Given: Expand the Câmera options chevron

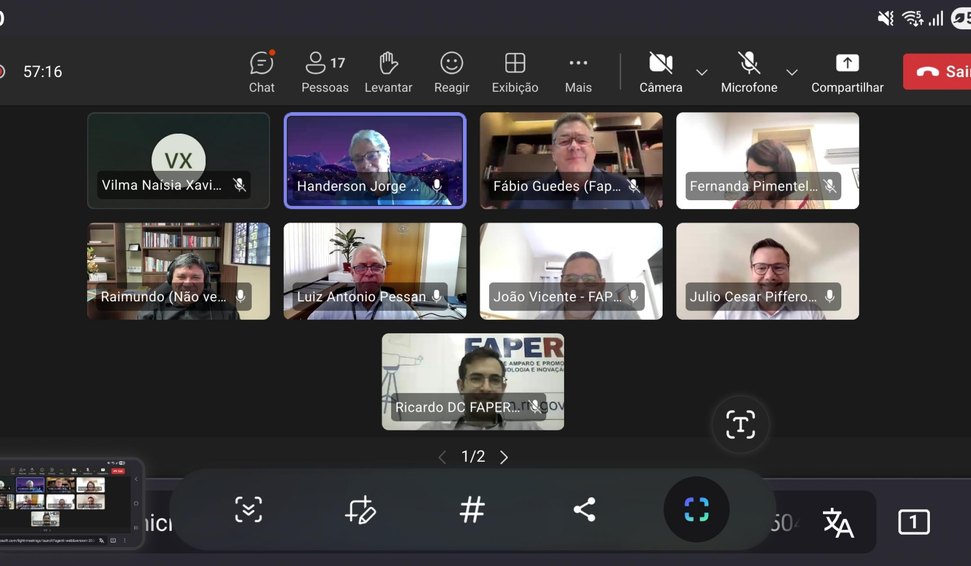Looking at the screenshot, I should pyautogui.click(x=702, y=72).
